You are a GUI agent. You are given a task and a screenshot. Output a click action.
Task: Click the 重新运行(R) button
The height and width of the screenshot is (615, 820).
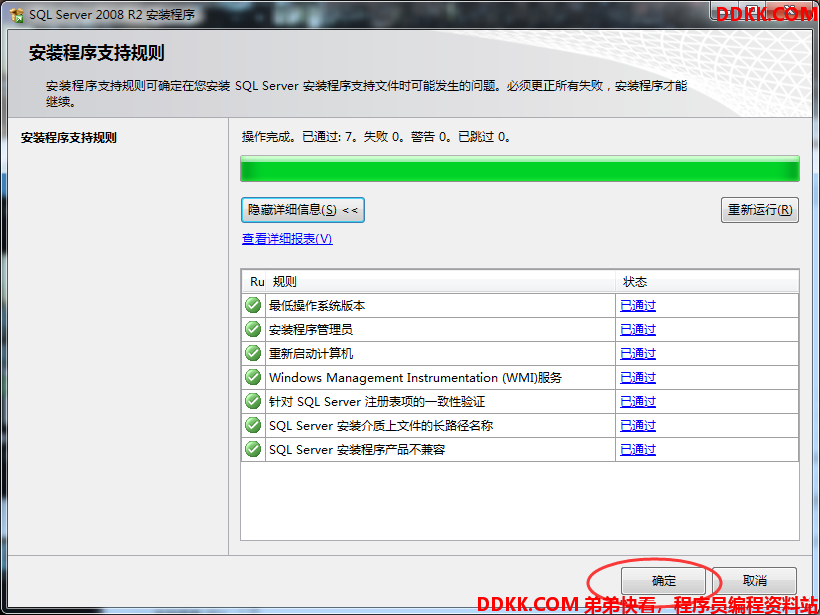pos(759,210)
